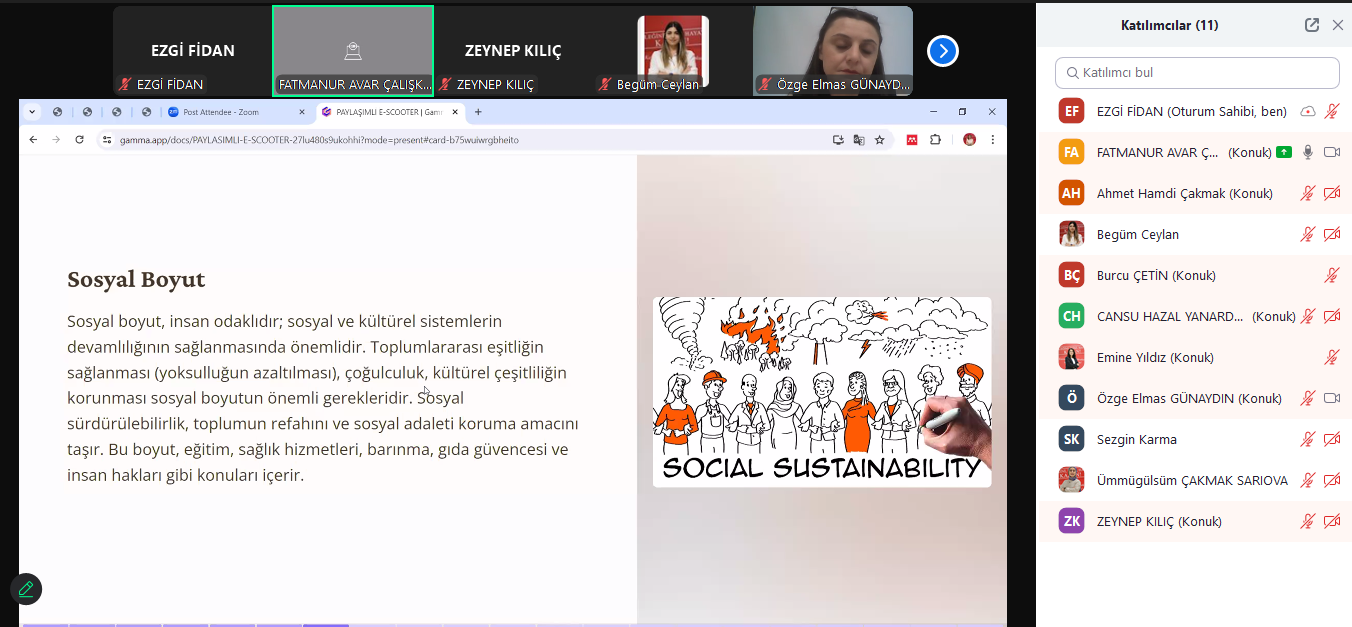Click the Katılımcı bul search field
Viewport: 1352px width, 627px height.
click(1197, 73)
